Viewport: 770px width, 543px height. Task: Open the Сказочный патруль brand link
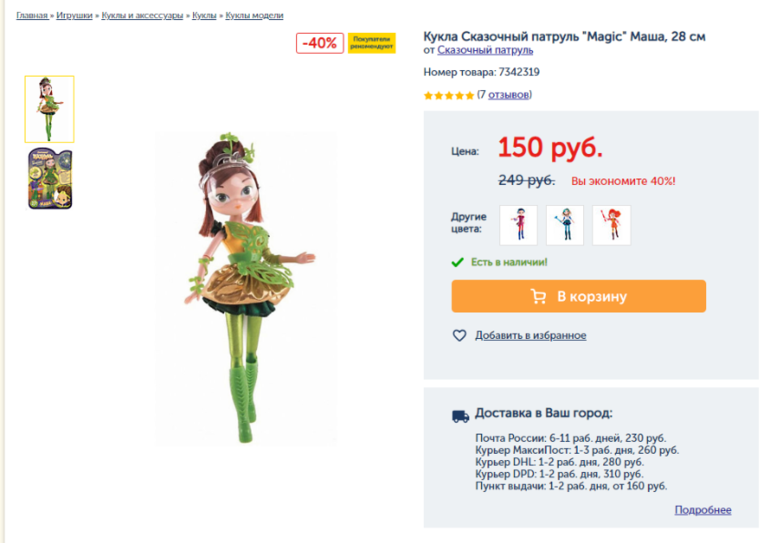click(485, 50)
